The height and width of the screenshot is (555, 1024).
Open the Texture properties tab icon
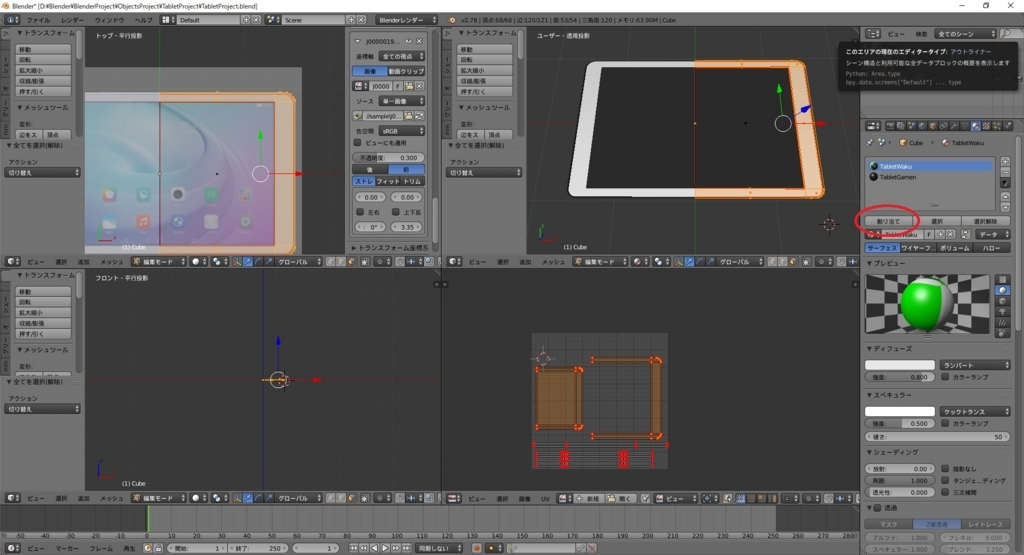(986, 126)
